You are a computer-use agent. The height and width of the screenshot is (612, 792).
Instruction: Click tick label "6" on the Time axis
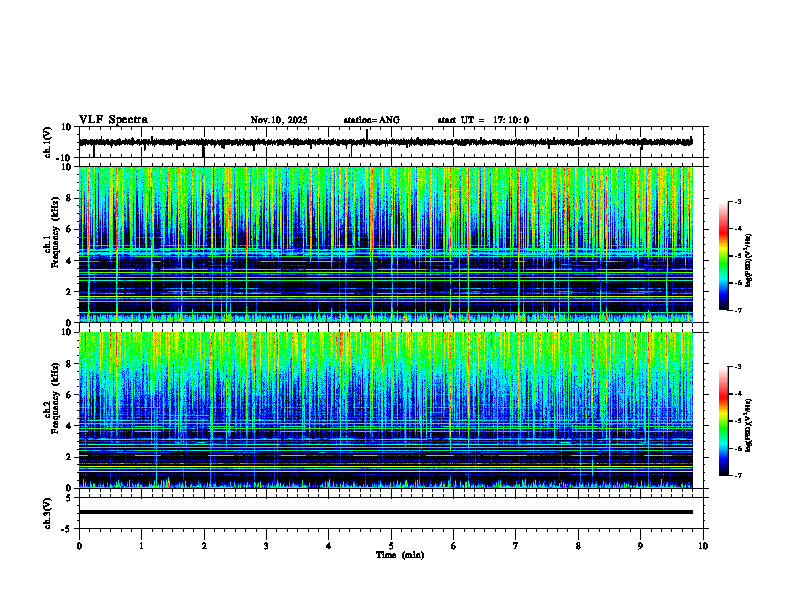[454, 546]
